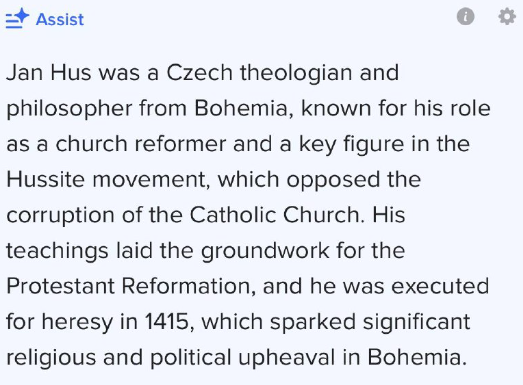Click the year 1415 in the summary
This screenshot has height=385, width=523.
pos(167,322)
